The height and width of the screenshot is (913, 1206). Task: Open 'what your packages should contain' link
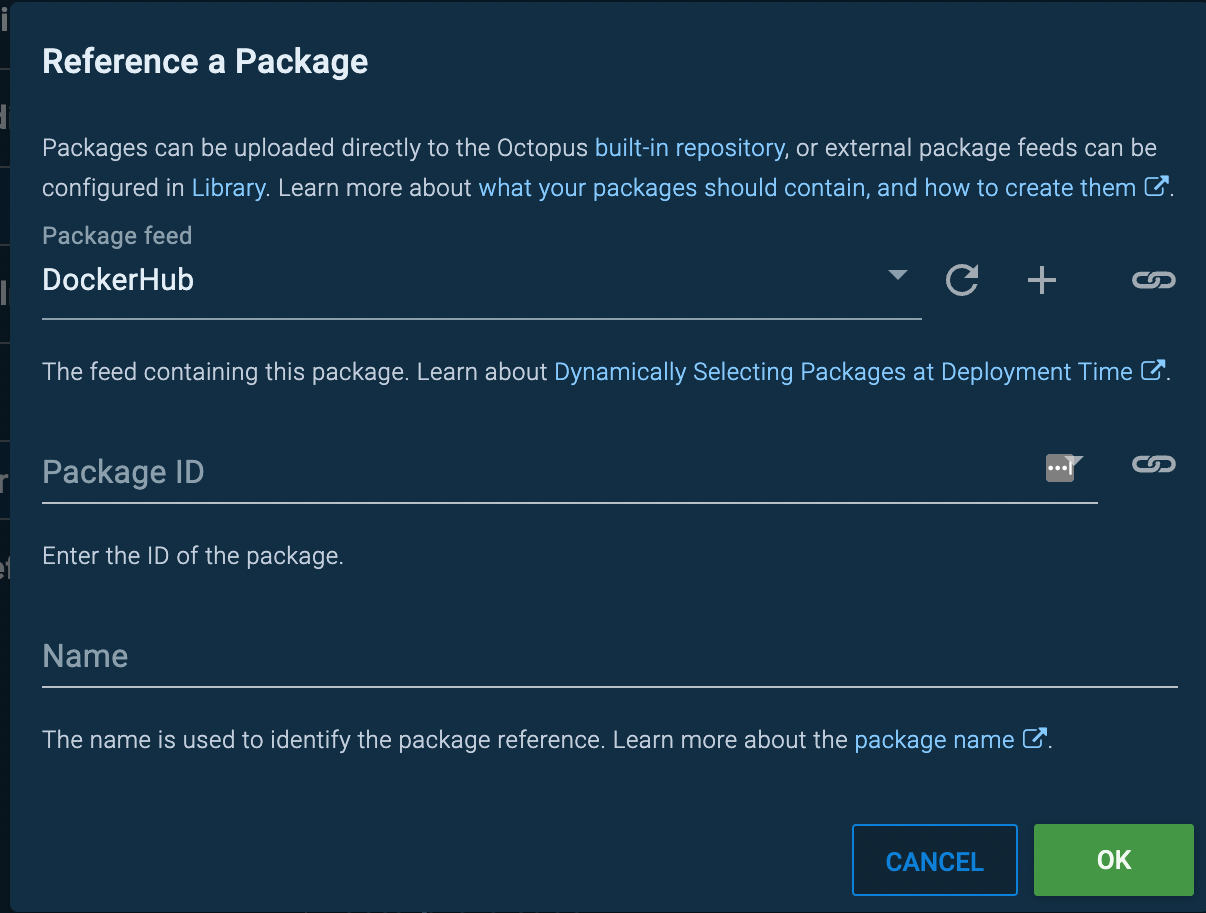click(807, 187)
